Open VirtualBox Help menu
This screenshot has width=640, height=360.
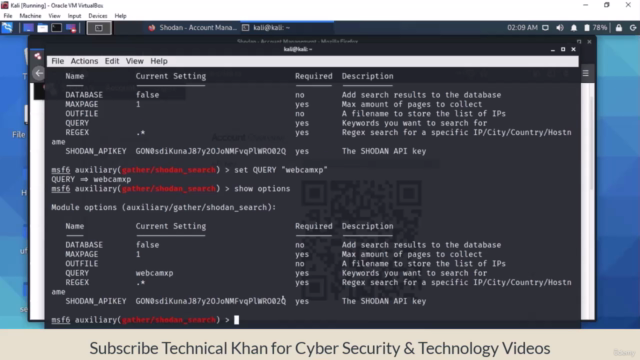point(120,16)
